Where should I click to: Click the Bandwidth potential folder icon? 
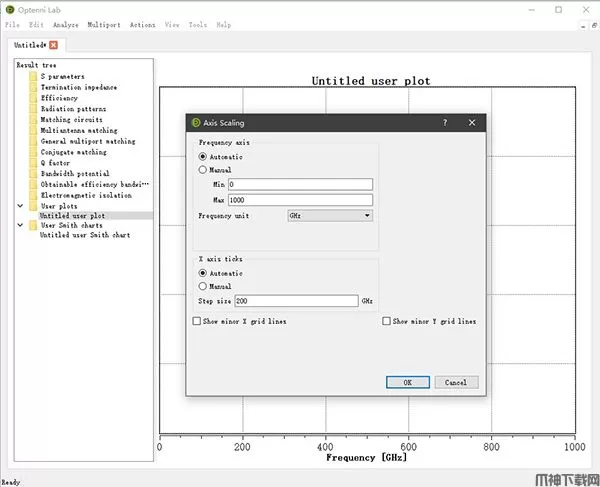coord(33,174)
